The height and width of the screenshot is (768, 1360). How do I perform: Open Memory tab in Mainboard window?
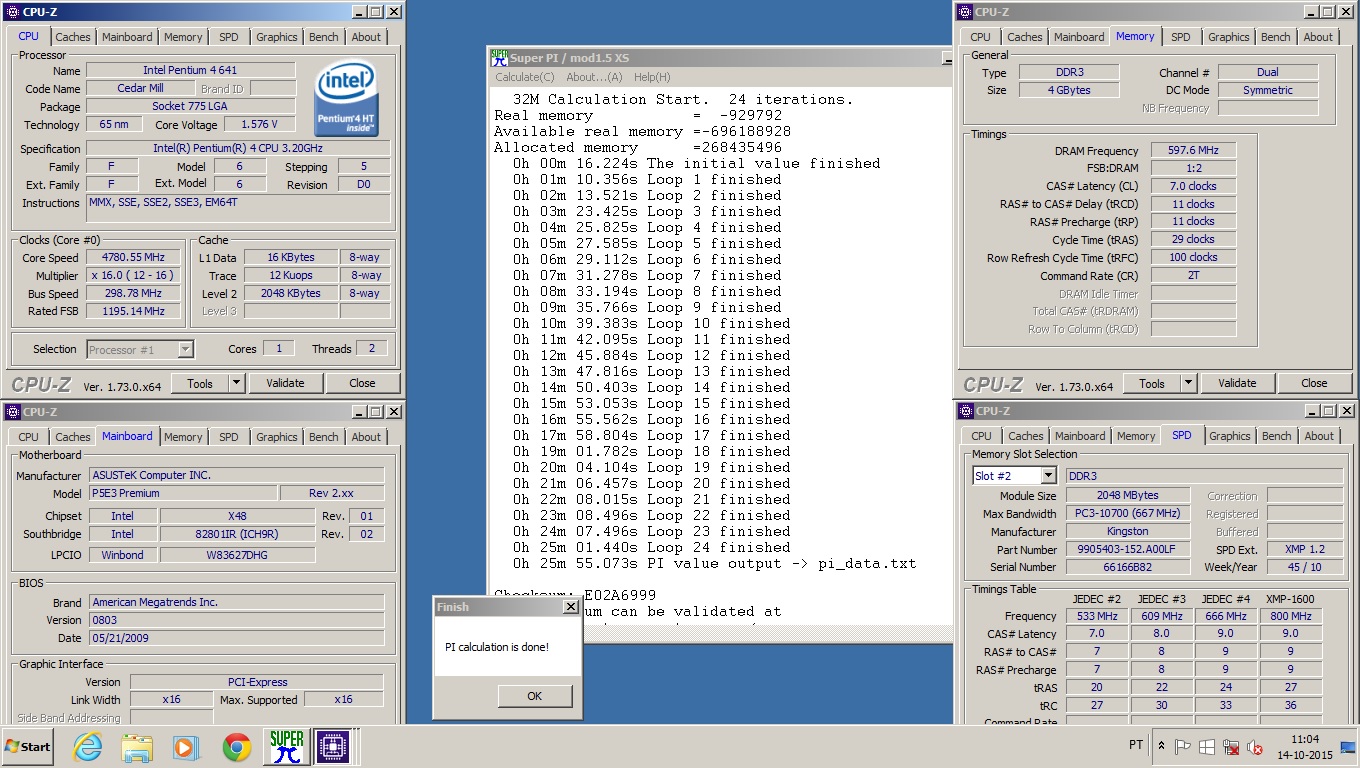[x=183, y=437]
